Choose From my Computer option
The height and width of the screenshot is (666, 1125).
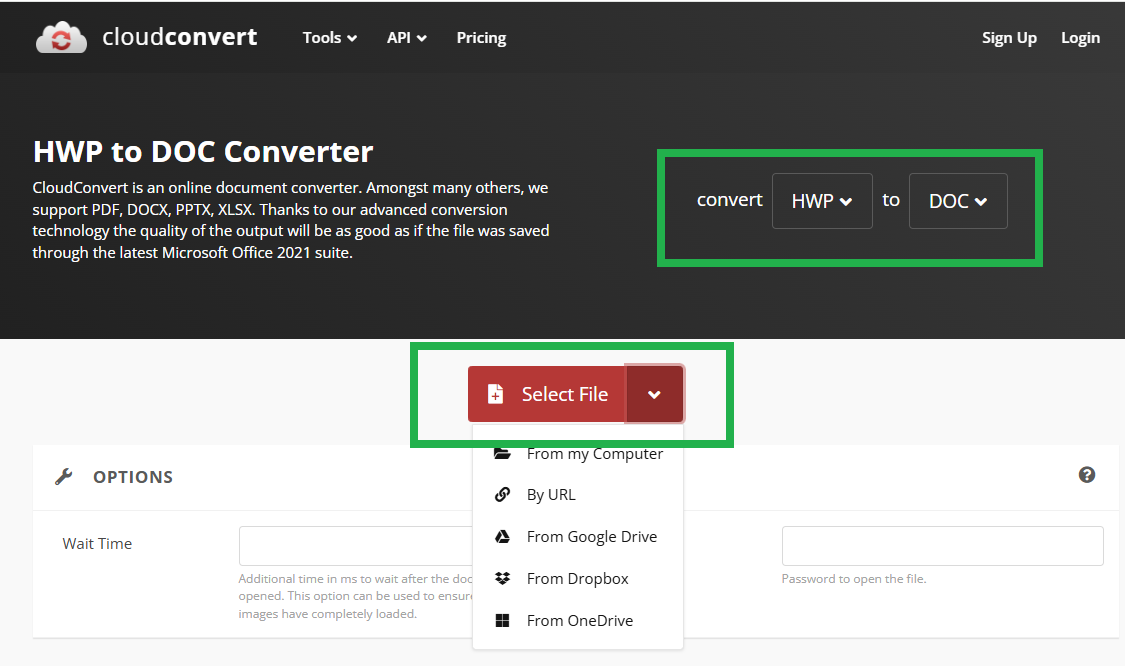[578, 454]
